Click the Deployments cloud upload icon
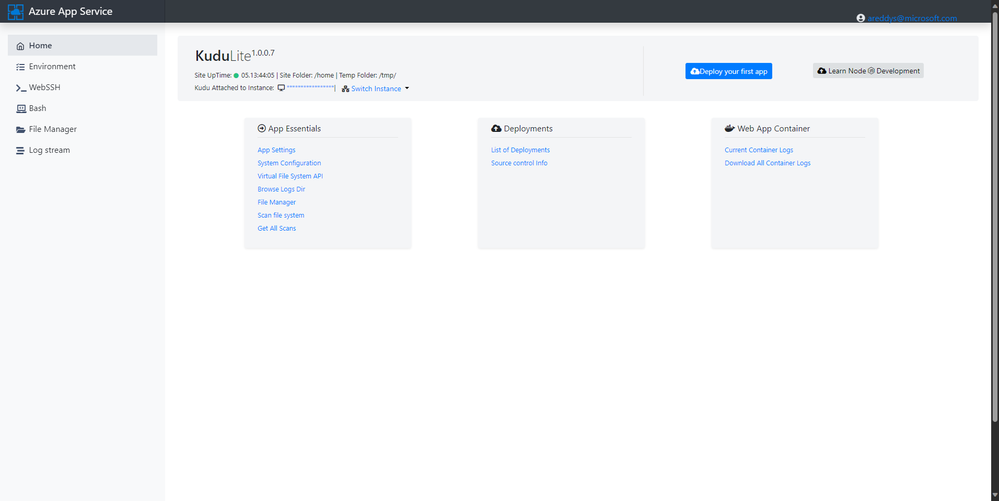This screenshot has height=501, width=999. 496,128
